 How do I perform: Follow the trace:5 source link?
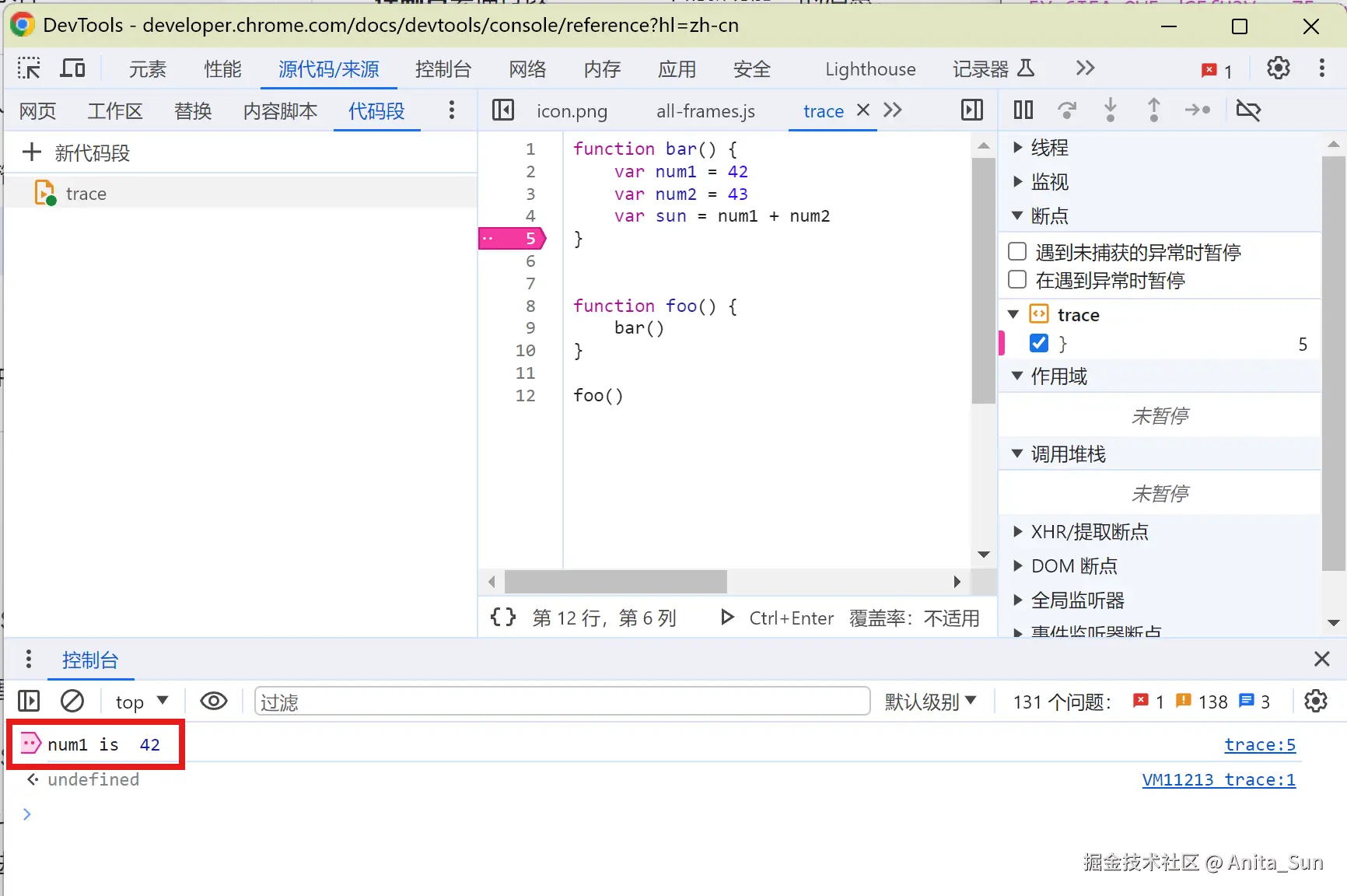coord(1260,744)
